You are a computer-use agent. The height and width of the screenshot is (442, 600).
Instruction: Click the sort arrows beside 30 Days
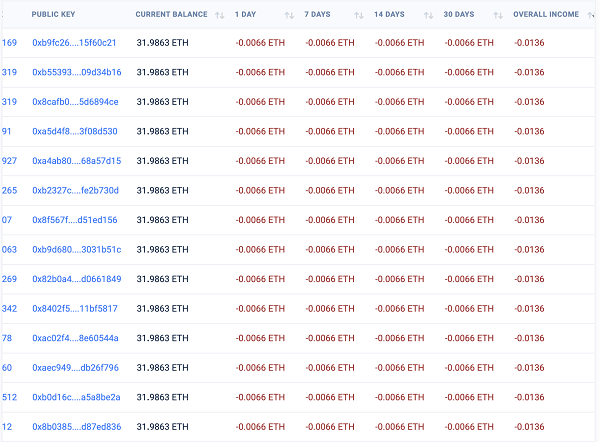click(497, 15)
